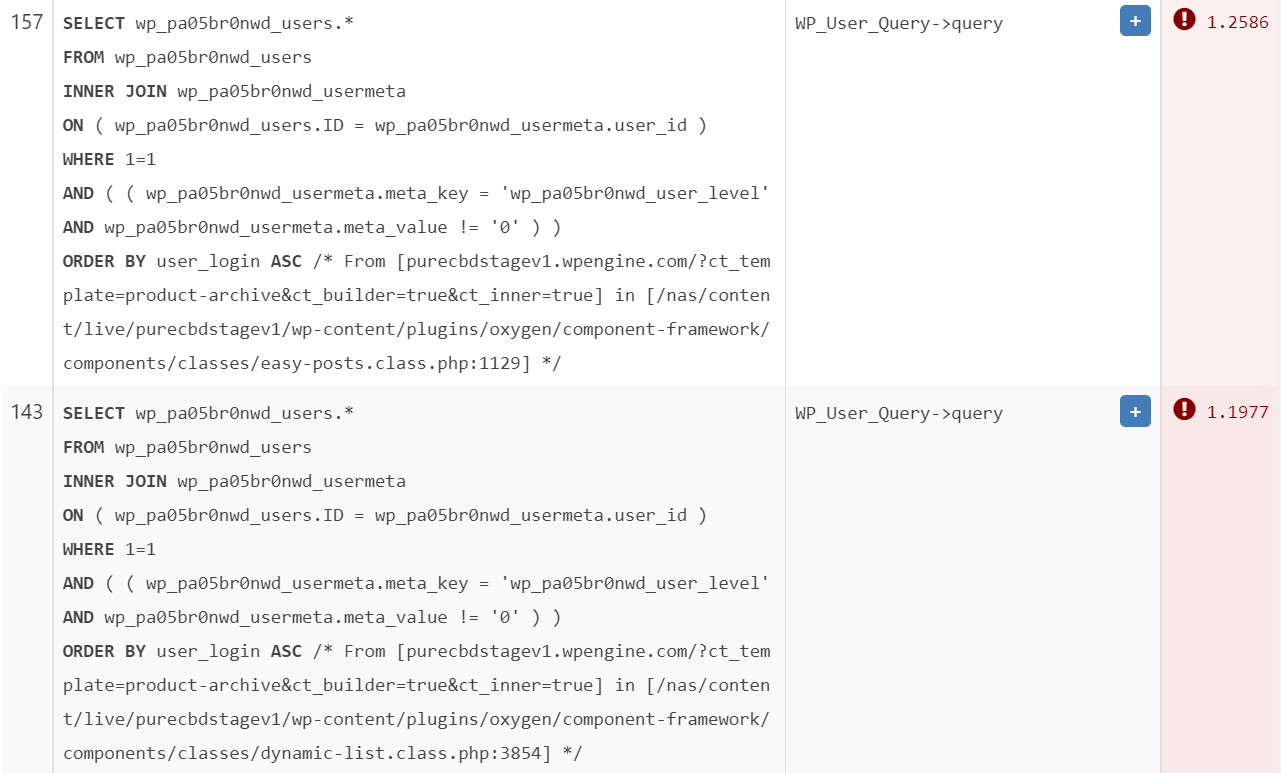Click the red exclamation next to the second duration
Image resolution: width=1281 pixels, height=773 pixels.
coord(1186,411)
